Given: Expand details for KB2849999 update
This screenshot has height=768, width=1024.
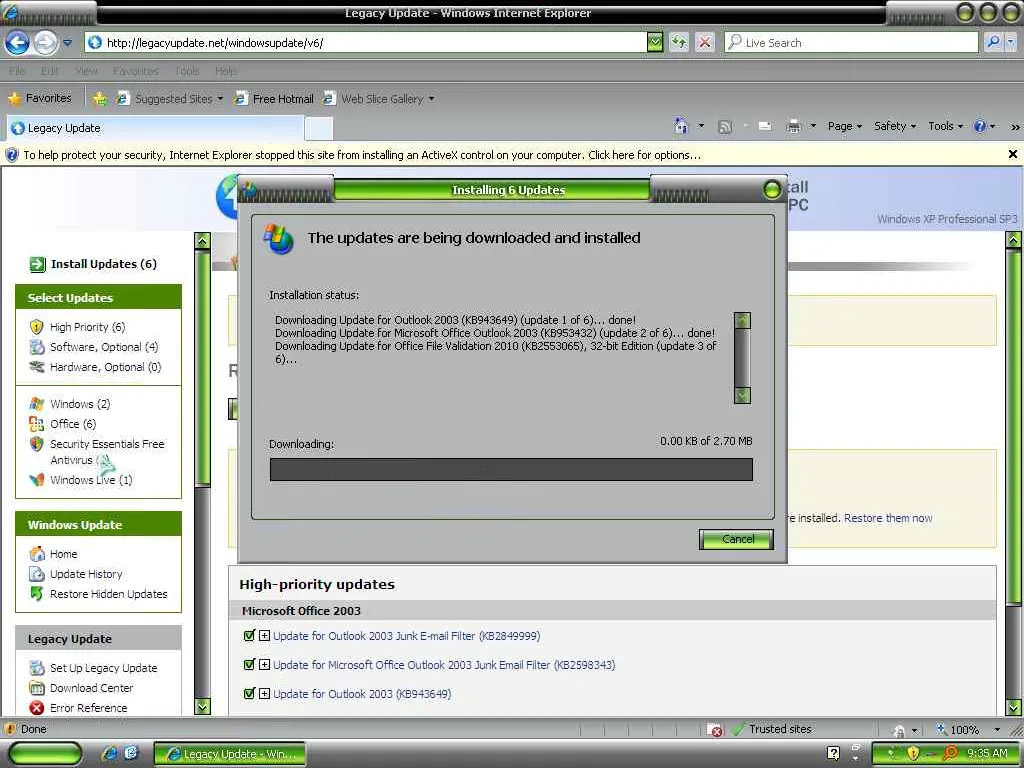Looking at the screenshot, I should tap(264, 635).
